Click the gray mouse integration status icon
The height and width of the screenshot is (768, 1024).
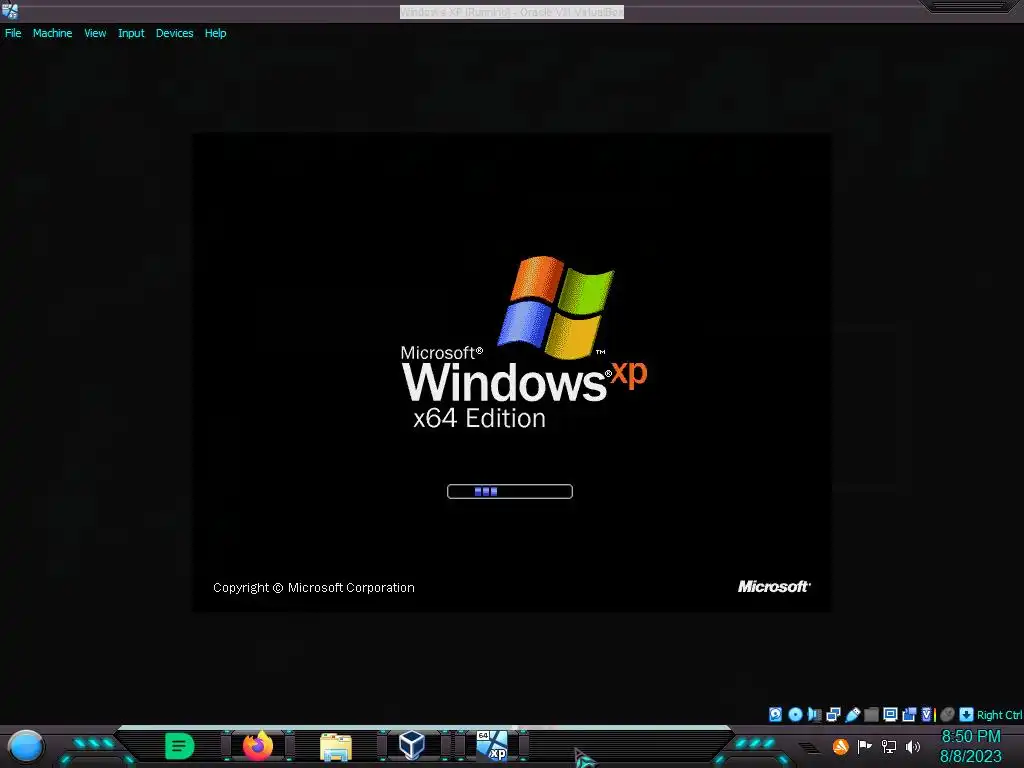pyautogui.click(x=948, y=714)
